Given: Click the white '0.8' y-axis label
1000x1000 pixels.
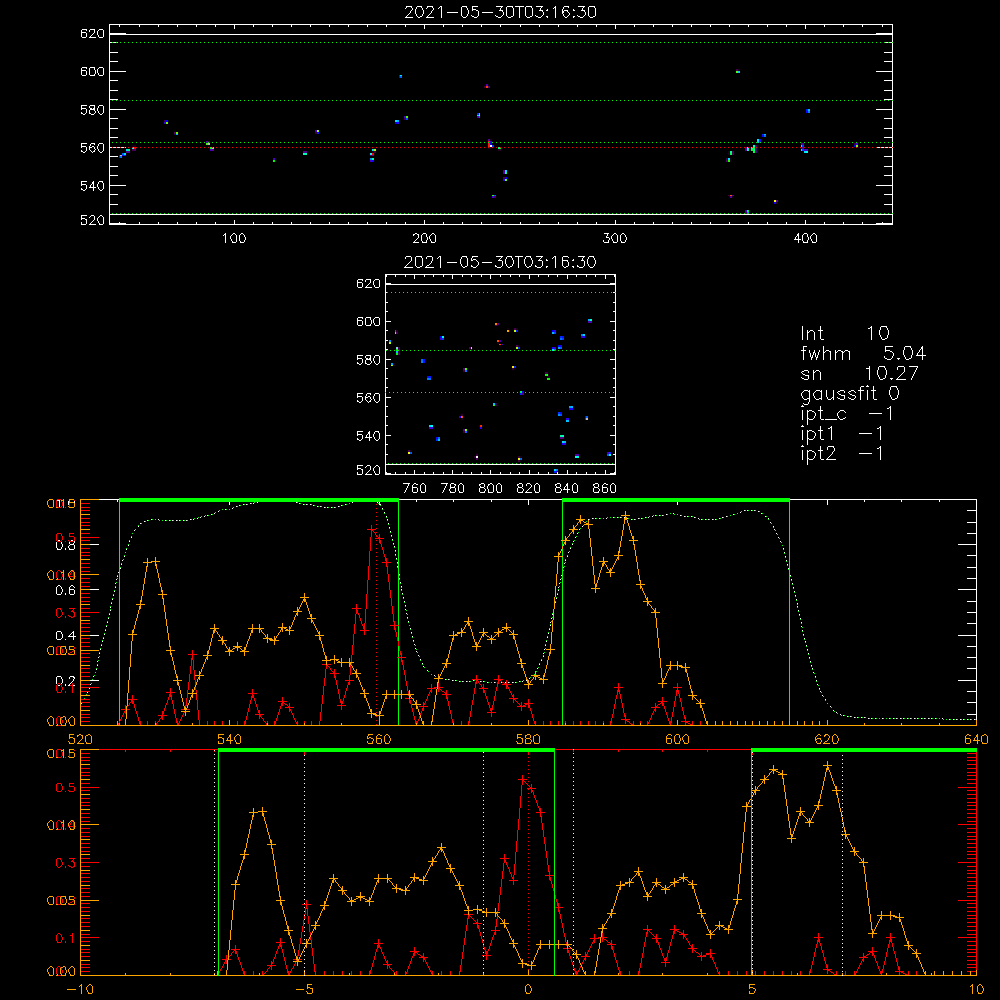Looking at the screenshot, I should [66, 545].
